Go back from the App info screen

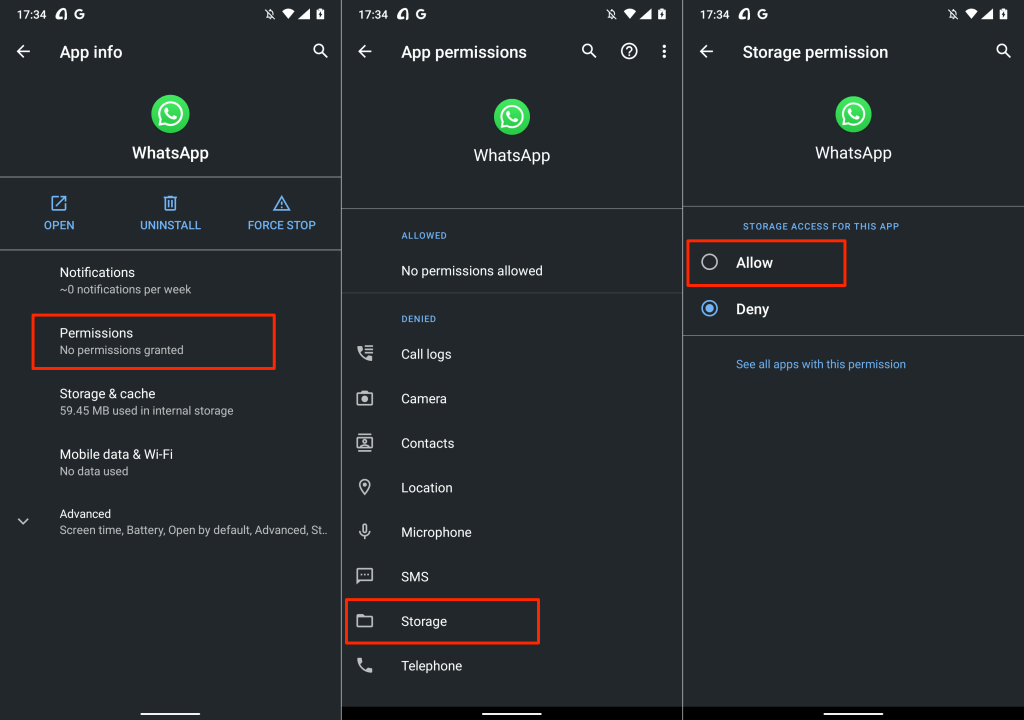point(24,52)
